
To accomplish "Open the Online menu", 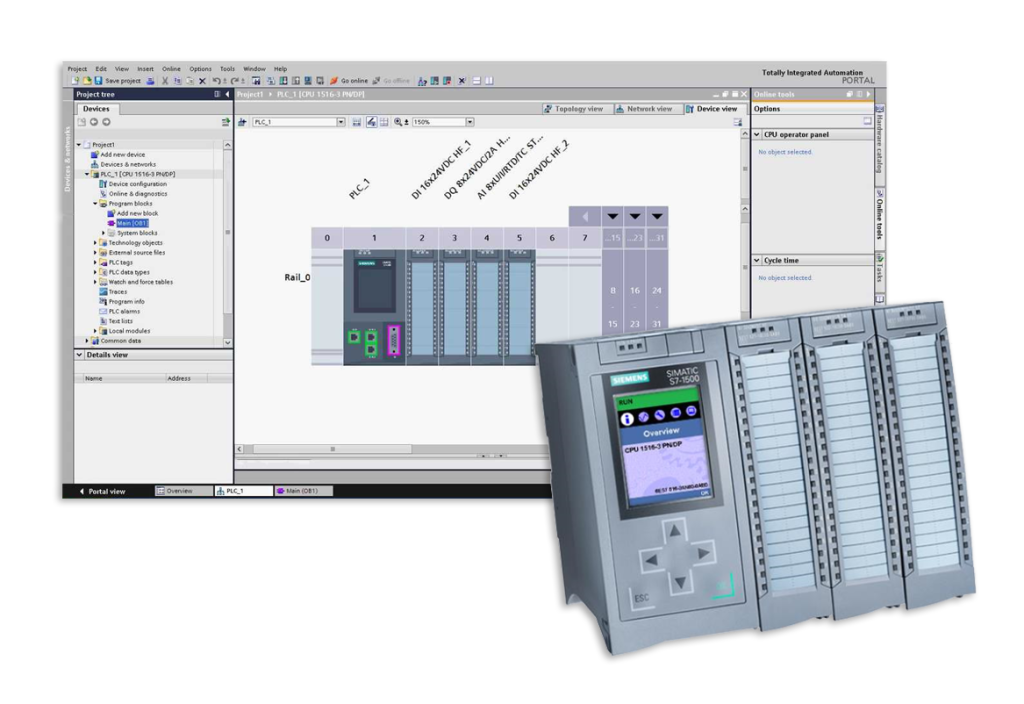I will click(171, 69).
